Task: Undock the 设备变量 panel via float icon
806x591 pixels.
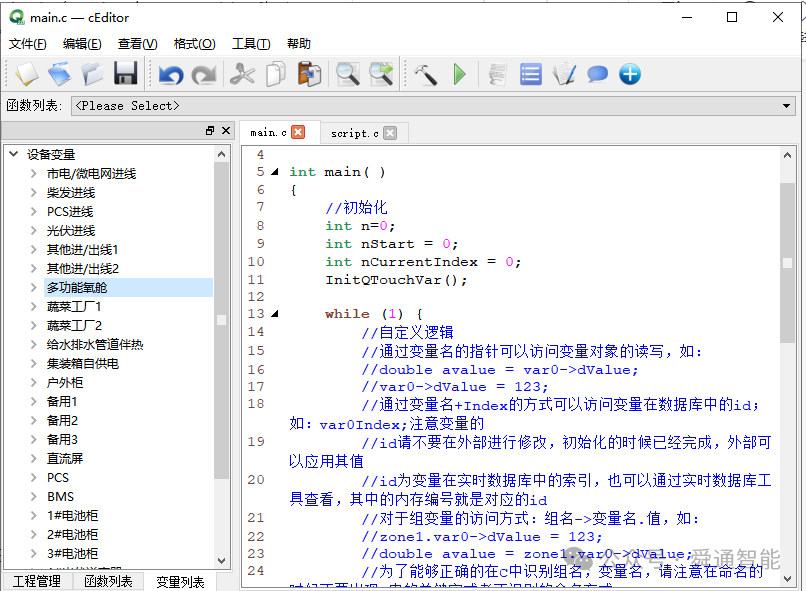Action: point(211,130)
